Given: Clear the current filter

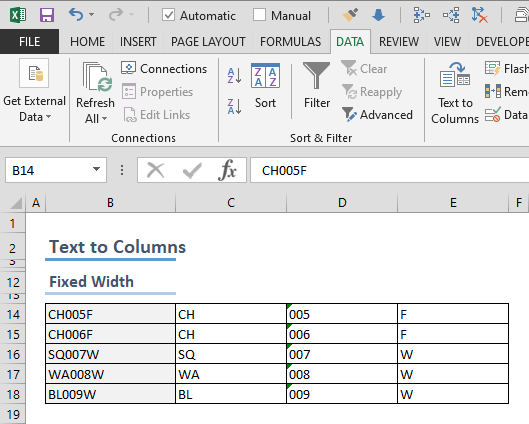Looking at the screenshot, I should [x=364, y=68].
